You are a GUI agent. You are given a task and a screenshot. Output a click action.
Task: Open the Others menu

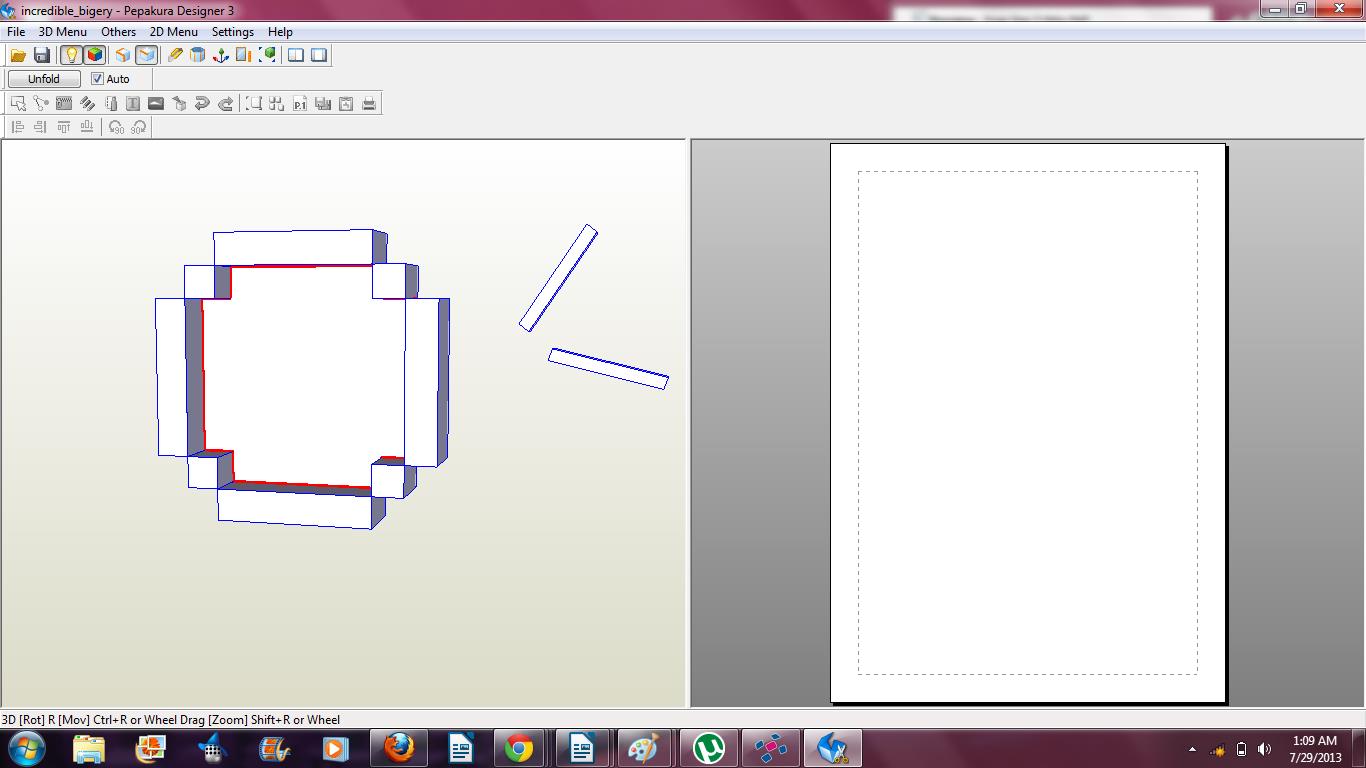coord(119,32)
